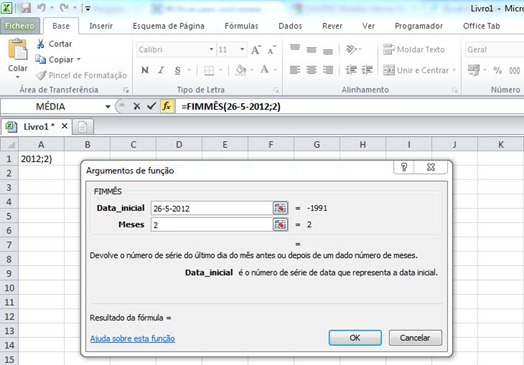Click the text orientation icon

coord(351,49)
